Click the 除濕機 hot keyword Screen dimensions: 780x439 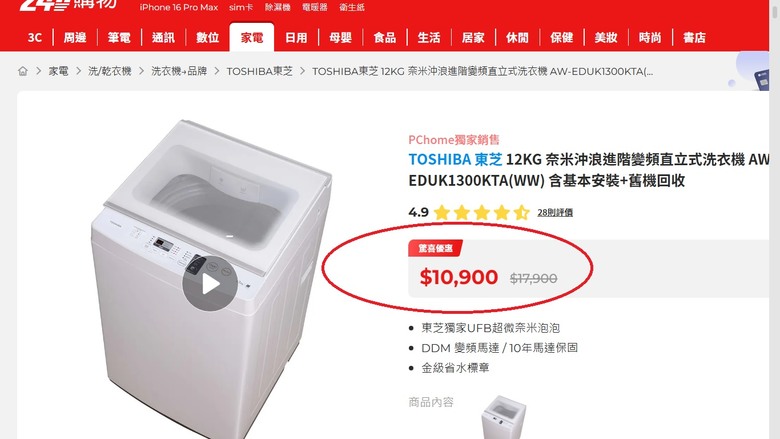(x=278, y=7)
